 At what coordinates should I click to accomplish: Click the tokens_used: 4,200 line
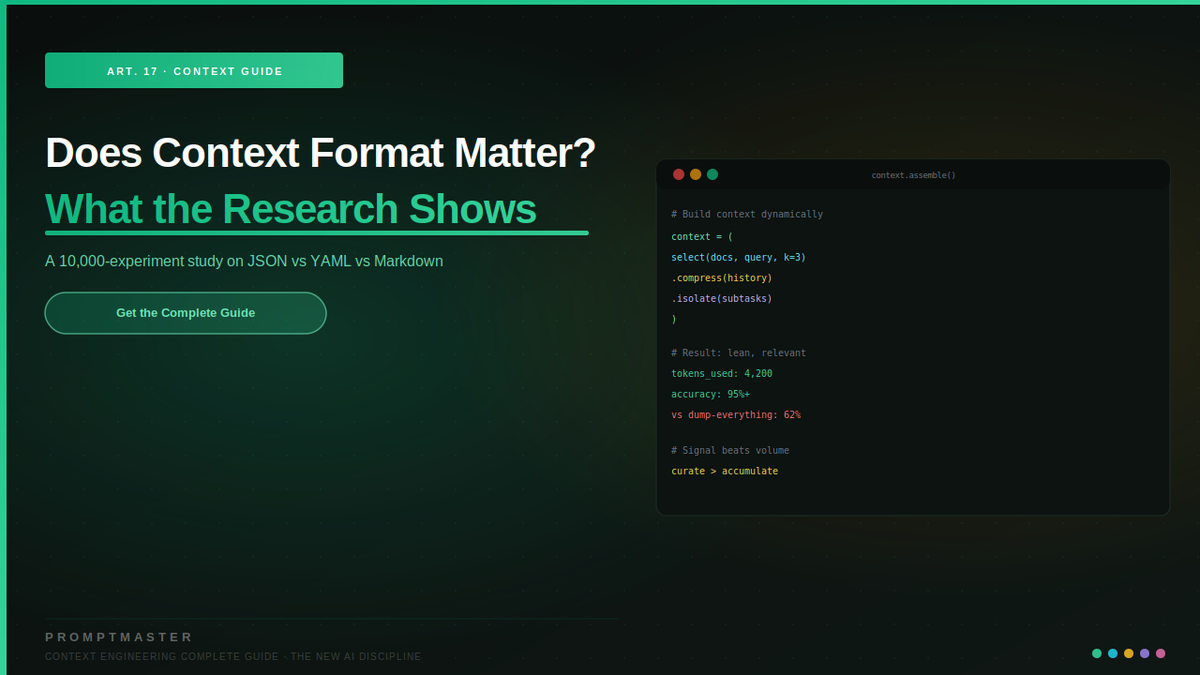tap(722, 373)
